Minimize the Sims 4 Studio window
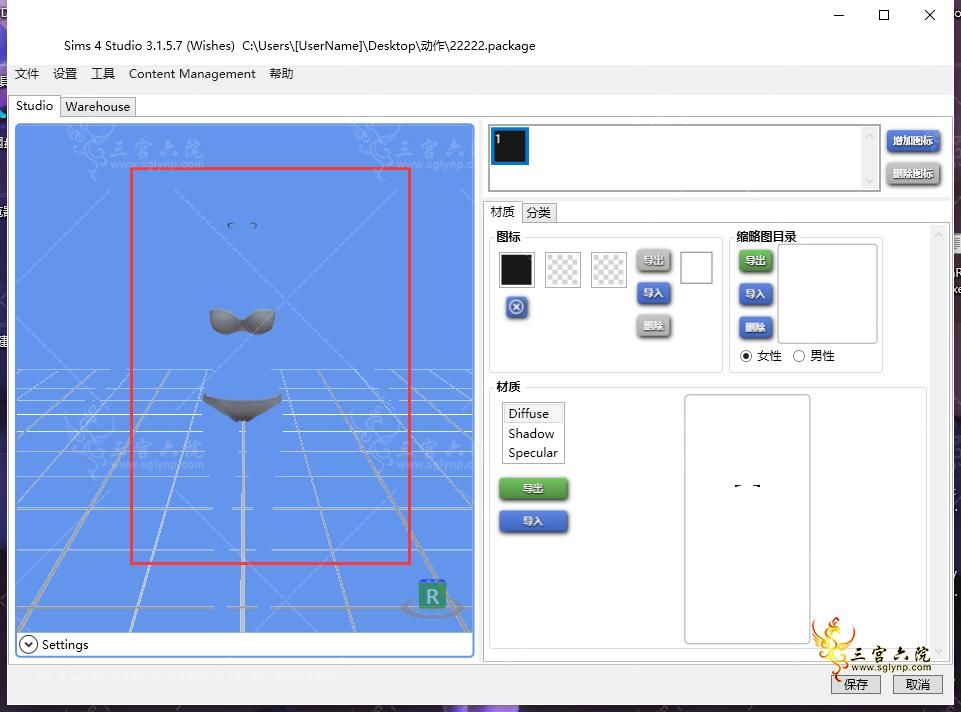961x712 pixels. point(839,15)
